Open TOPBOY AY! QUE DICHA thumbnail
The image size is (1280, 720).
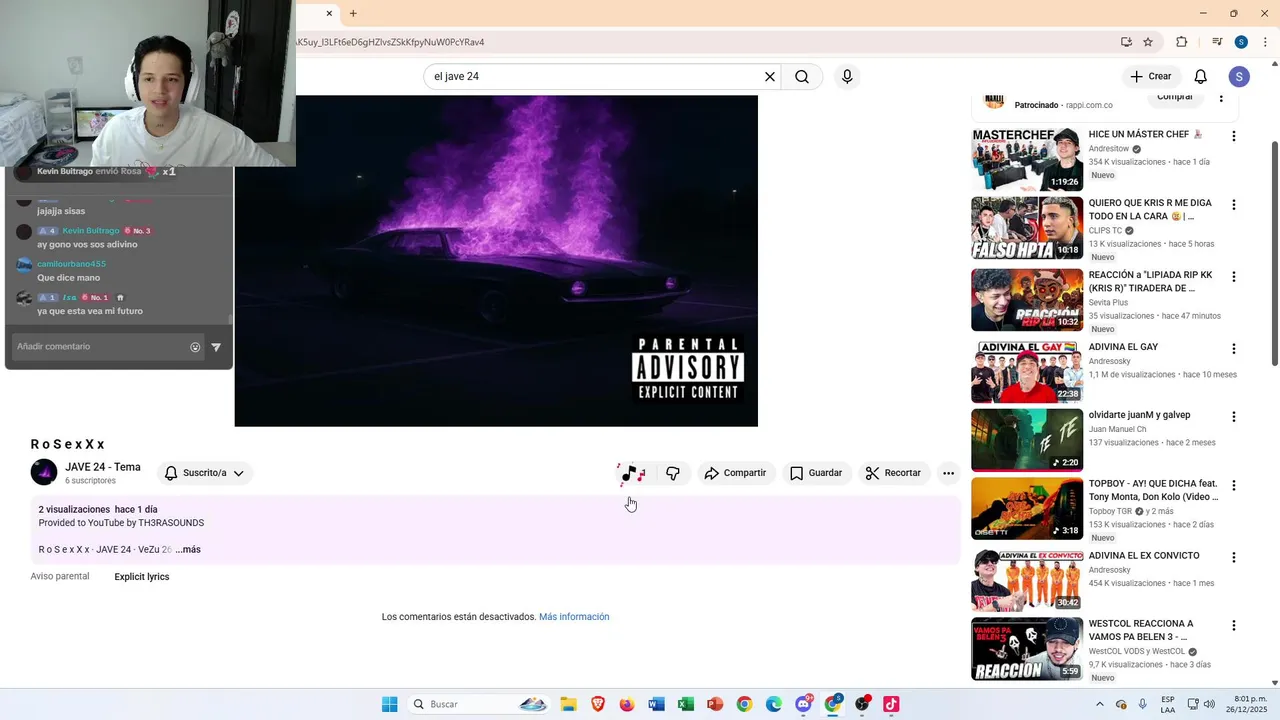(1027, 509)
